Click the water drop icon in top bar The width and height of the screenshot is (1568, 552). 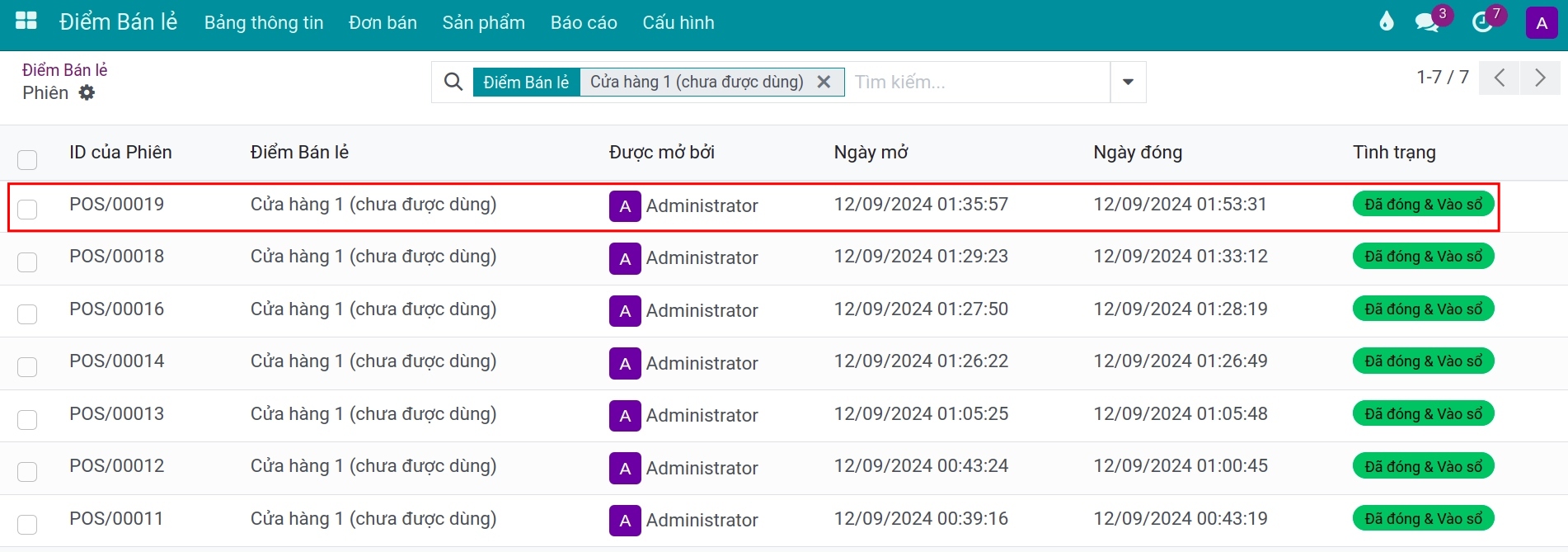click(1386, 21)
